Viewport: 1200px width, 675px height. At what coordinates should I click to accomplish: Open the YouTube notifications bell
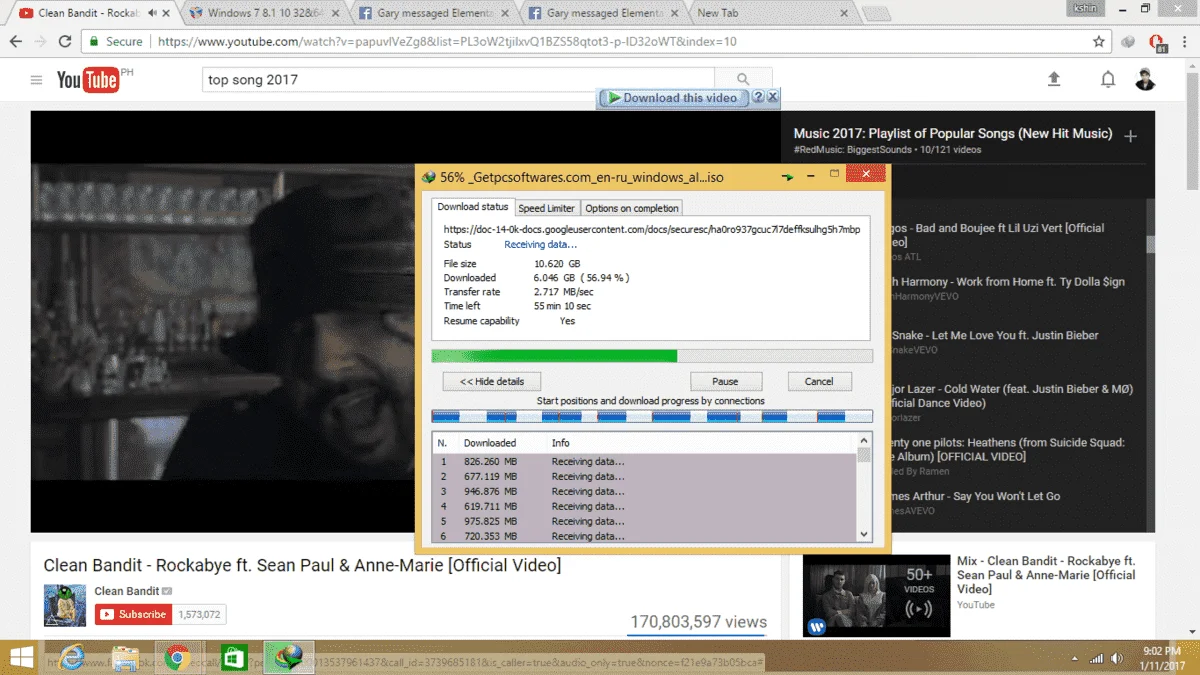(x=1107, y=80)
